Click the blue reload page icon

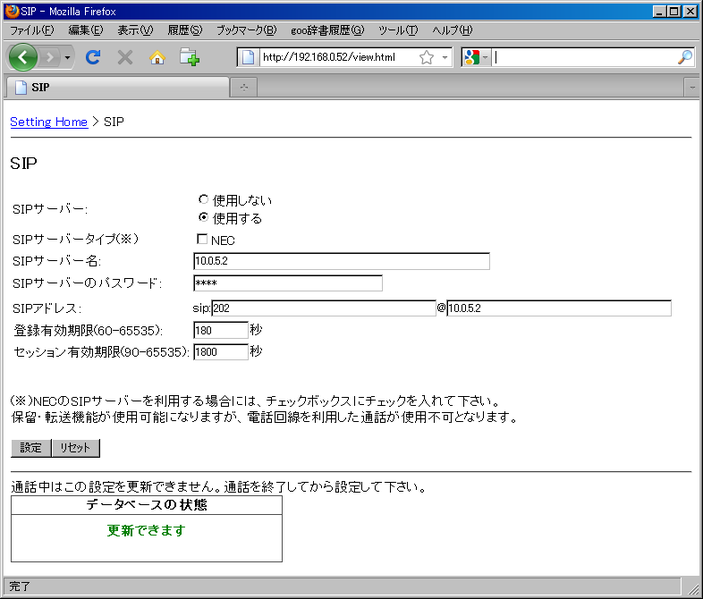(x=93, y=57)
